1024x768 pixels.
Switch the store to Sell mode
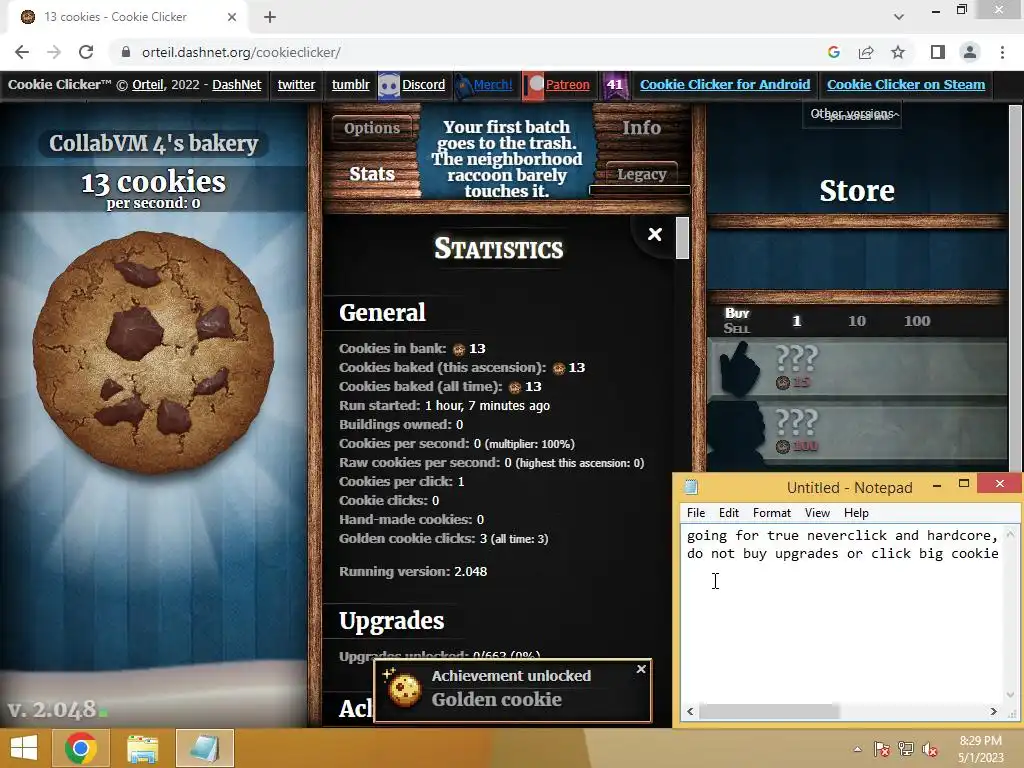coord(737,328)
